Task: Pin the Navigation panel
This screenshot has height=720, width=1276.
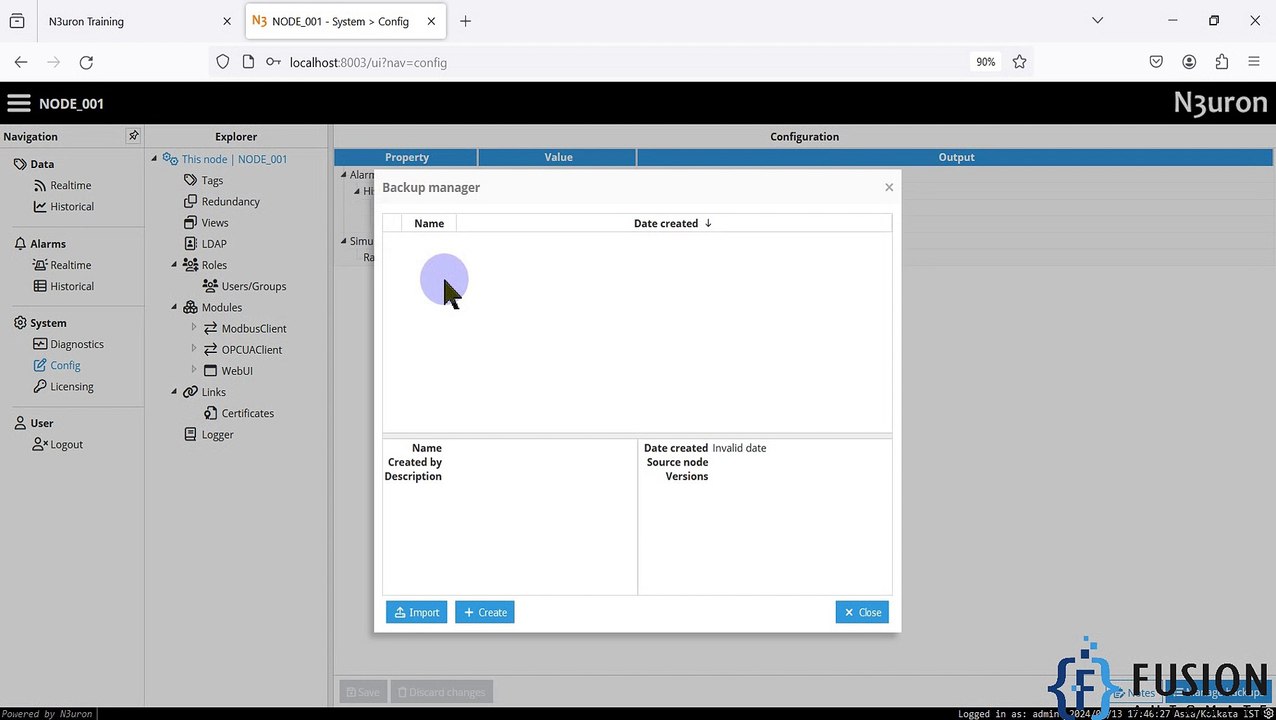Action: pos(133,136)
